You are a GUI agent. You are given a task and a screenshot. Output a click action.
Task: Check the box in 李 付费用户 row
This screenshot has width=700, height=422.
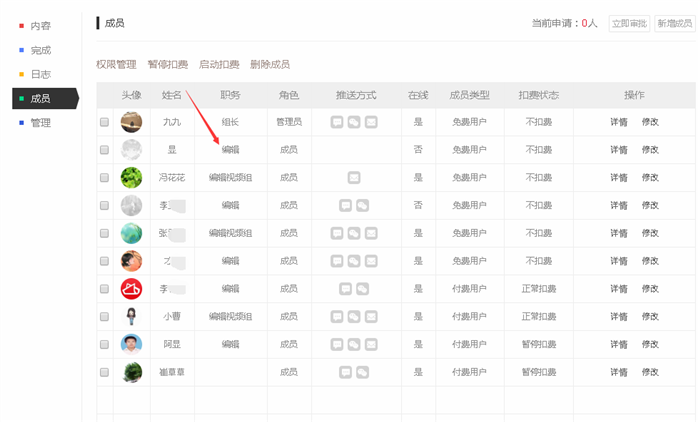click(x=104, y=289)
